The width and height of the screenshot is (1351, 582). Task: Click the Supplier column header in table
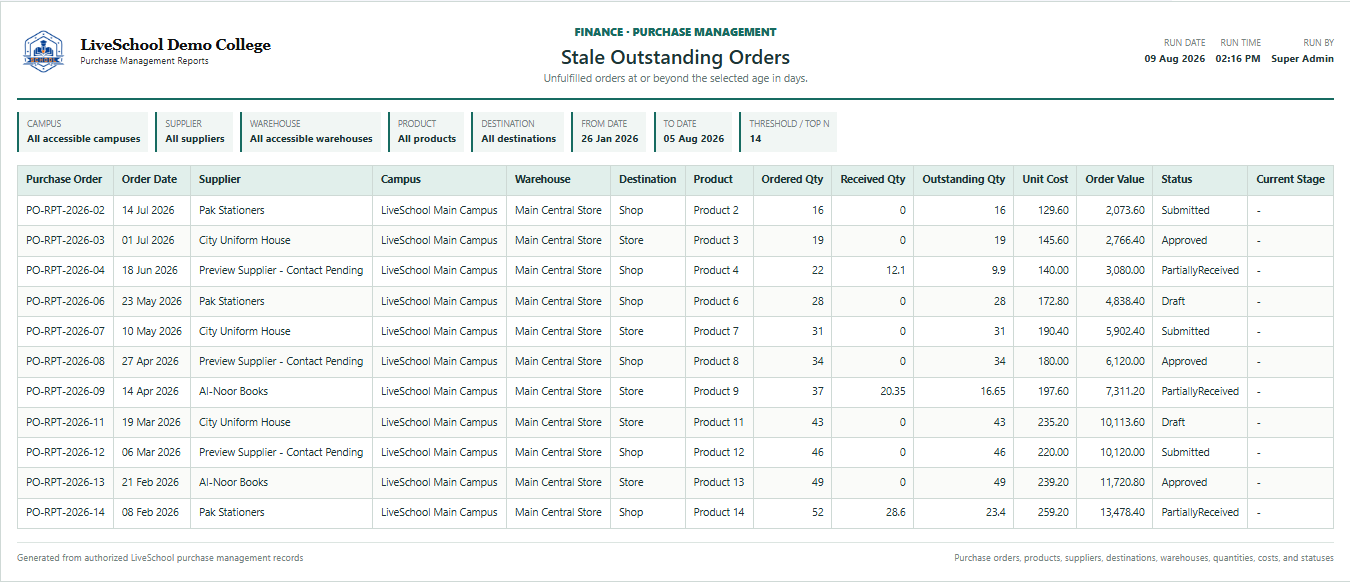[281, 180]
